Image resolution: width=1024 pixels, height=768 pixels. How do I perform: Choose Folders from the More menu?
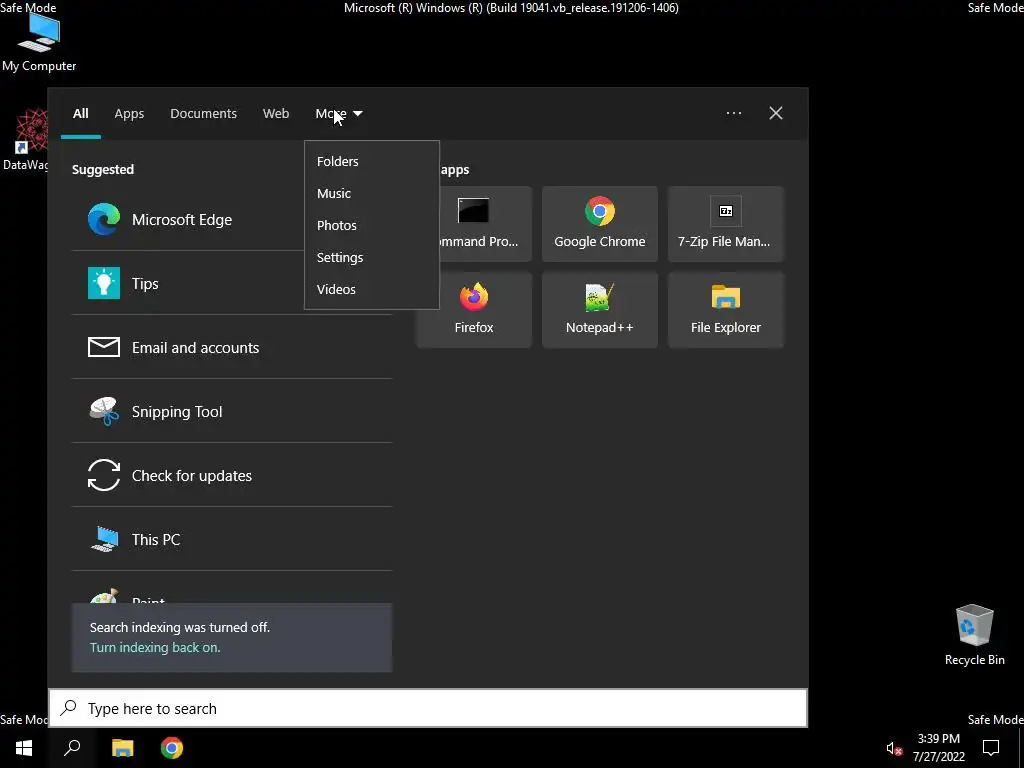[372, 161]
